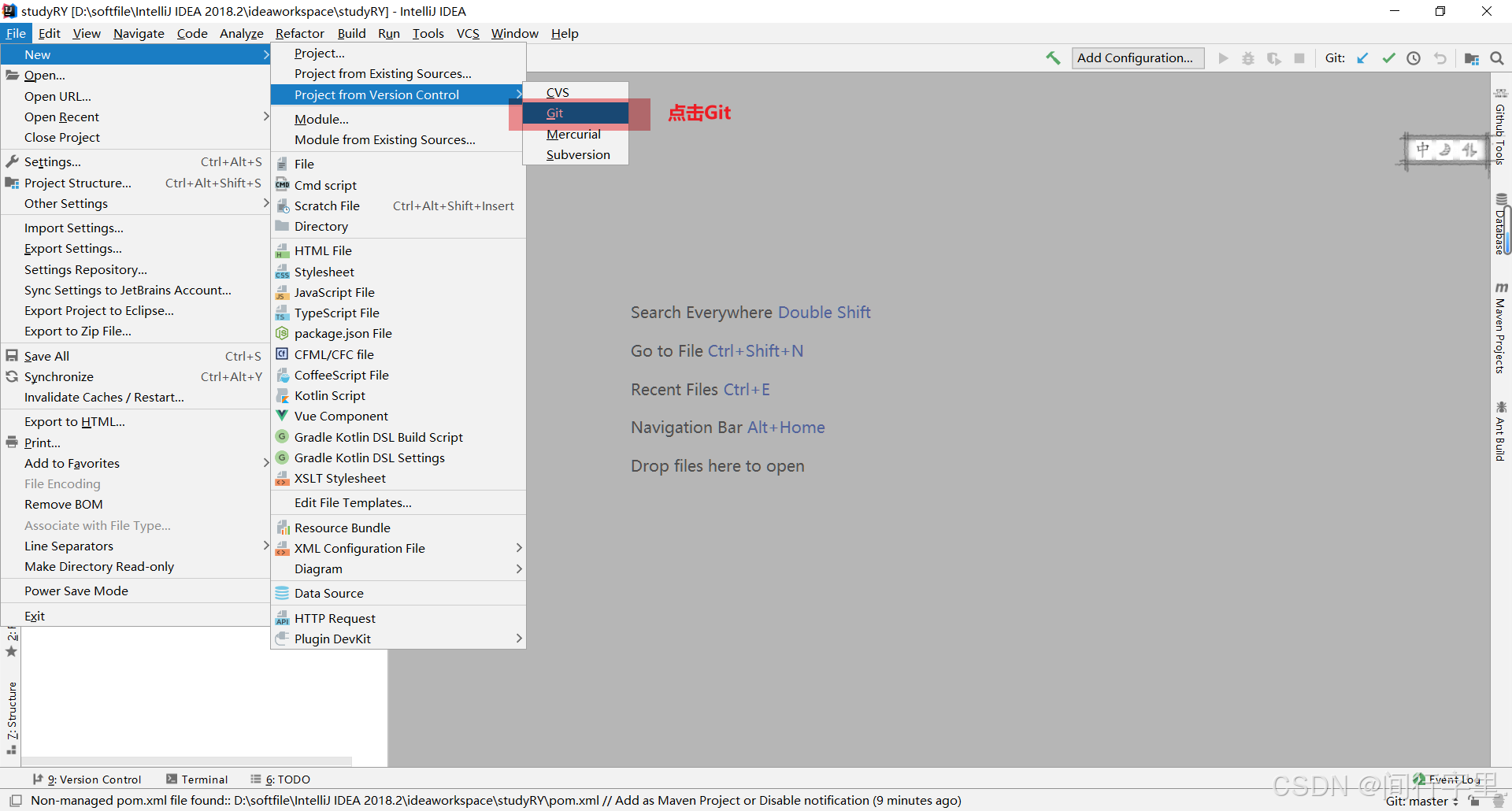Toggle Power Save Mode
This screenshot has width=1512, height=811.
point(135,591)
